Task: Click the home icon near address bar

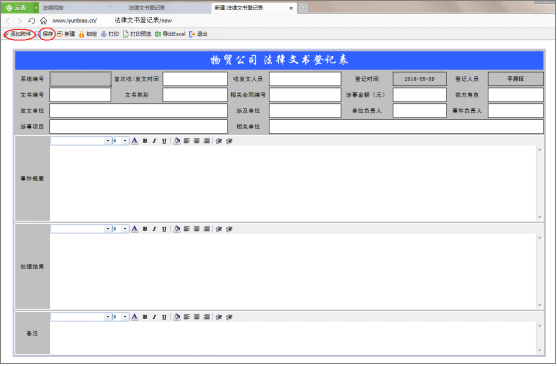Action: click(x=43, y=21)
